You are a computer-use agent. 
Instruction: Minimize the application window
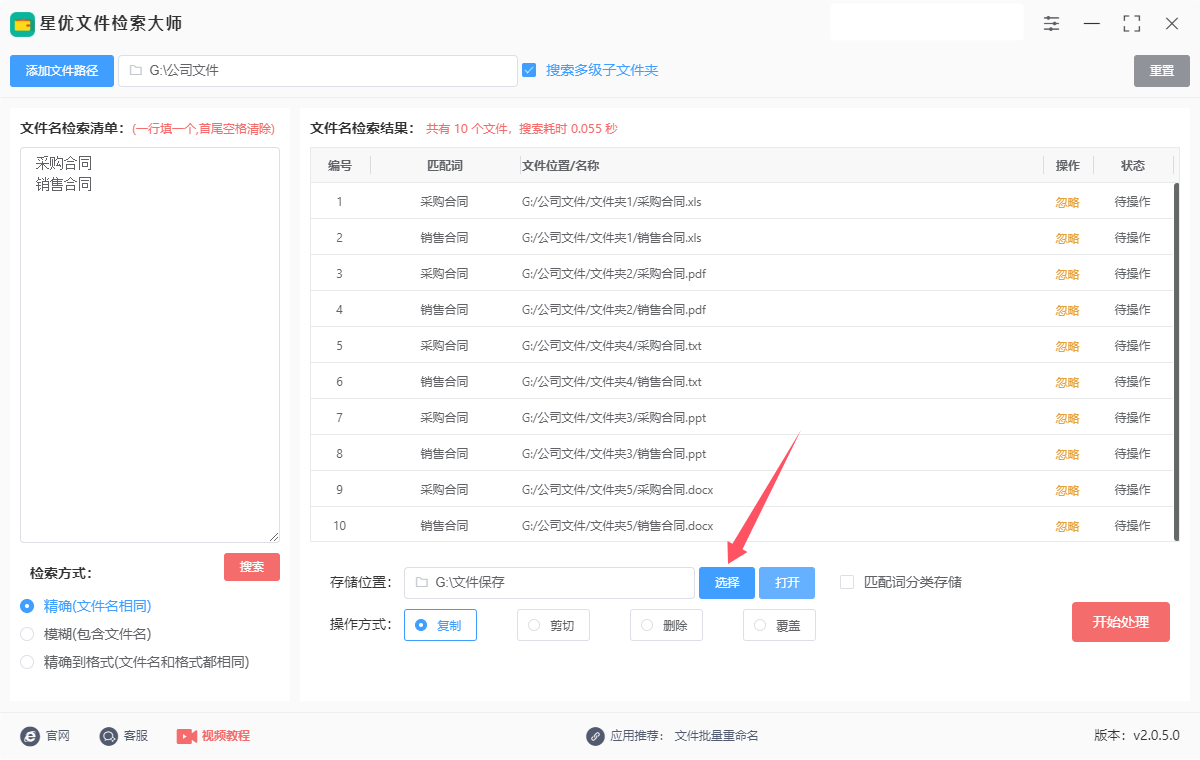(1092, 23)
